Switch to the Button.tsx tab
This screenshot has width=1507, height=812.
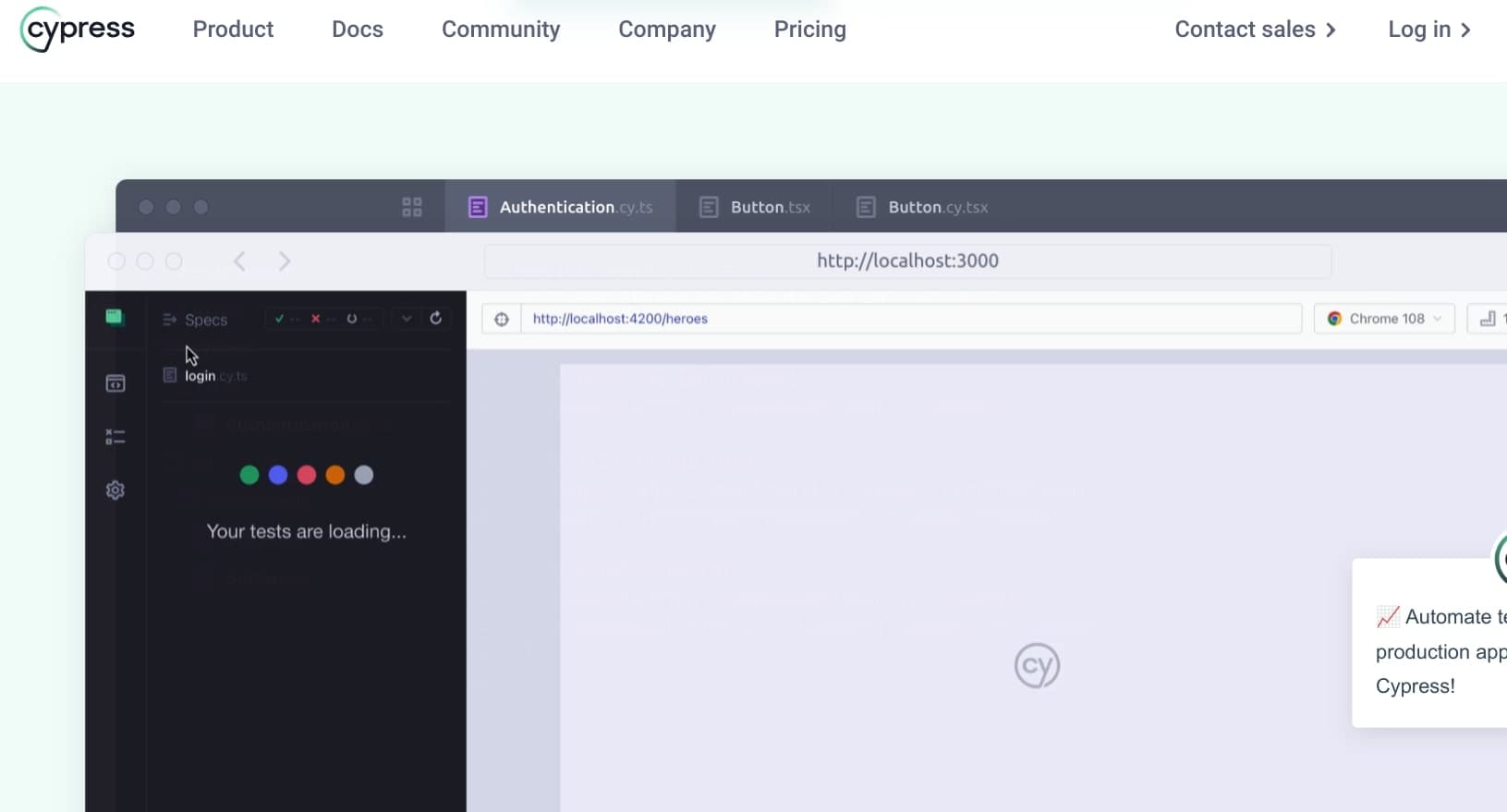(754, 207)
